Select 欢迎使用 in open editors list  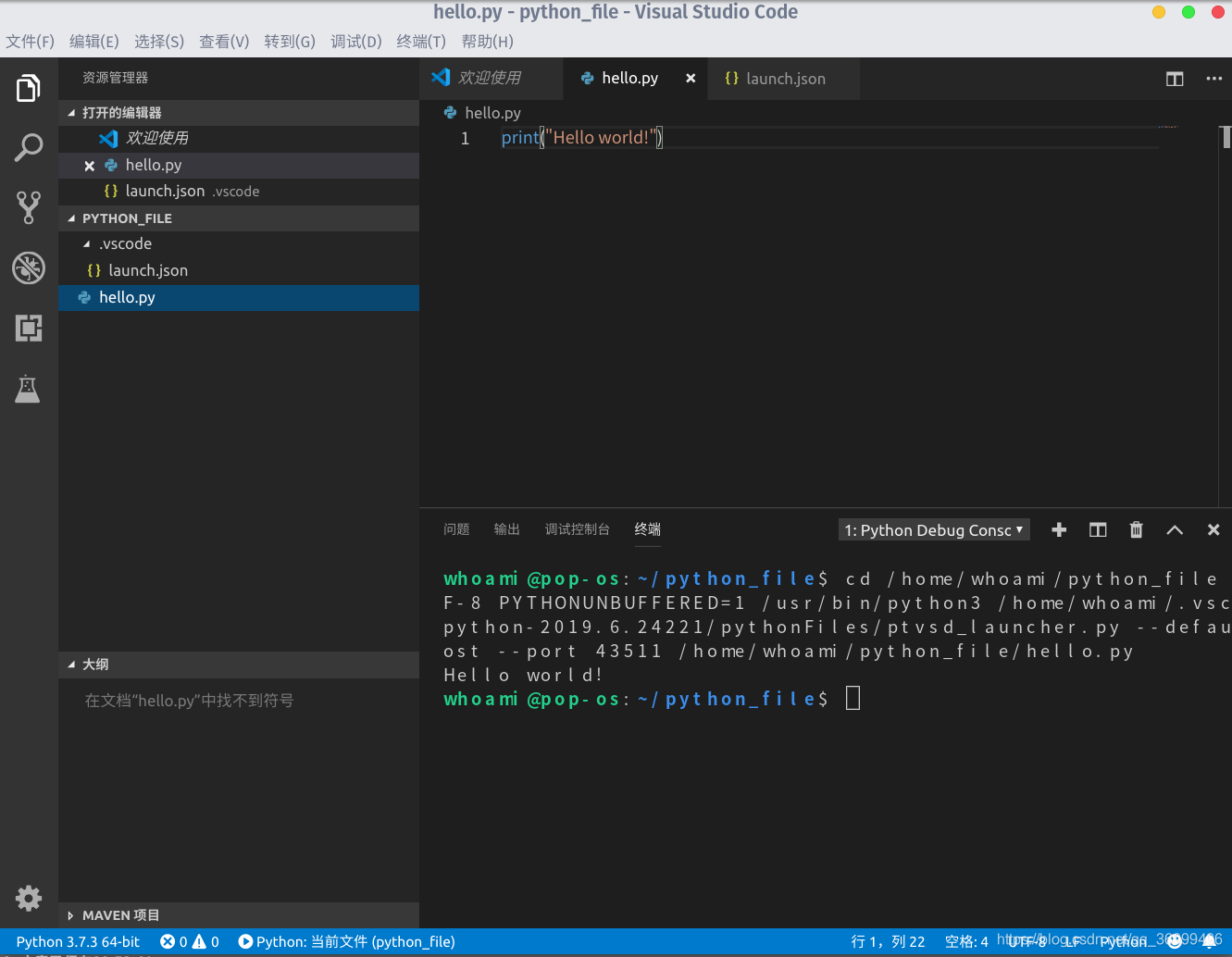239,139
